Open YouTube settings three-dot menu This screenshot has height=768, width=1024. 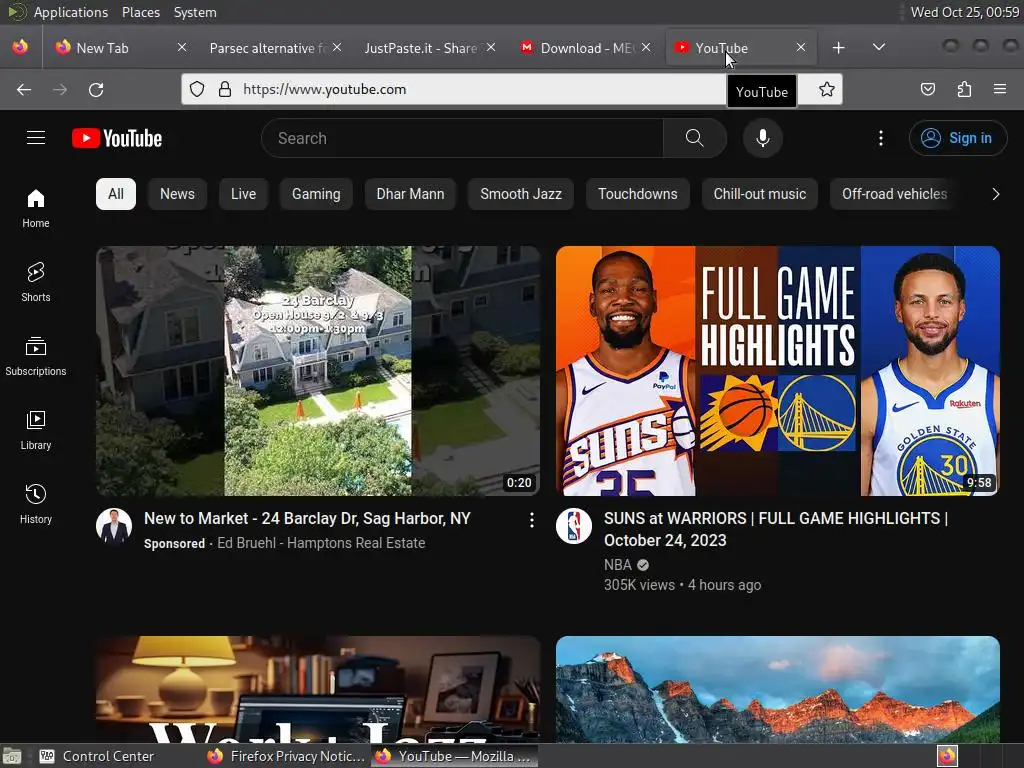point(880,138)
